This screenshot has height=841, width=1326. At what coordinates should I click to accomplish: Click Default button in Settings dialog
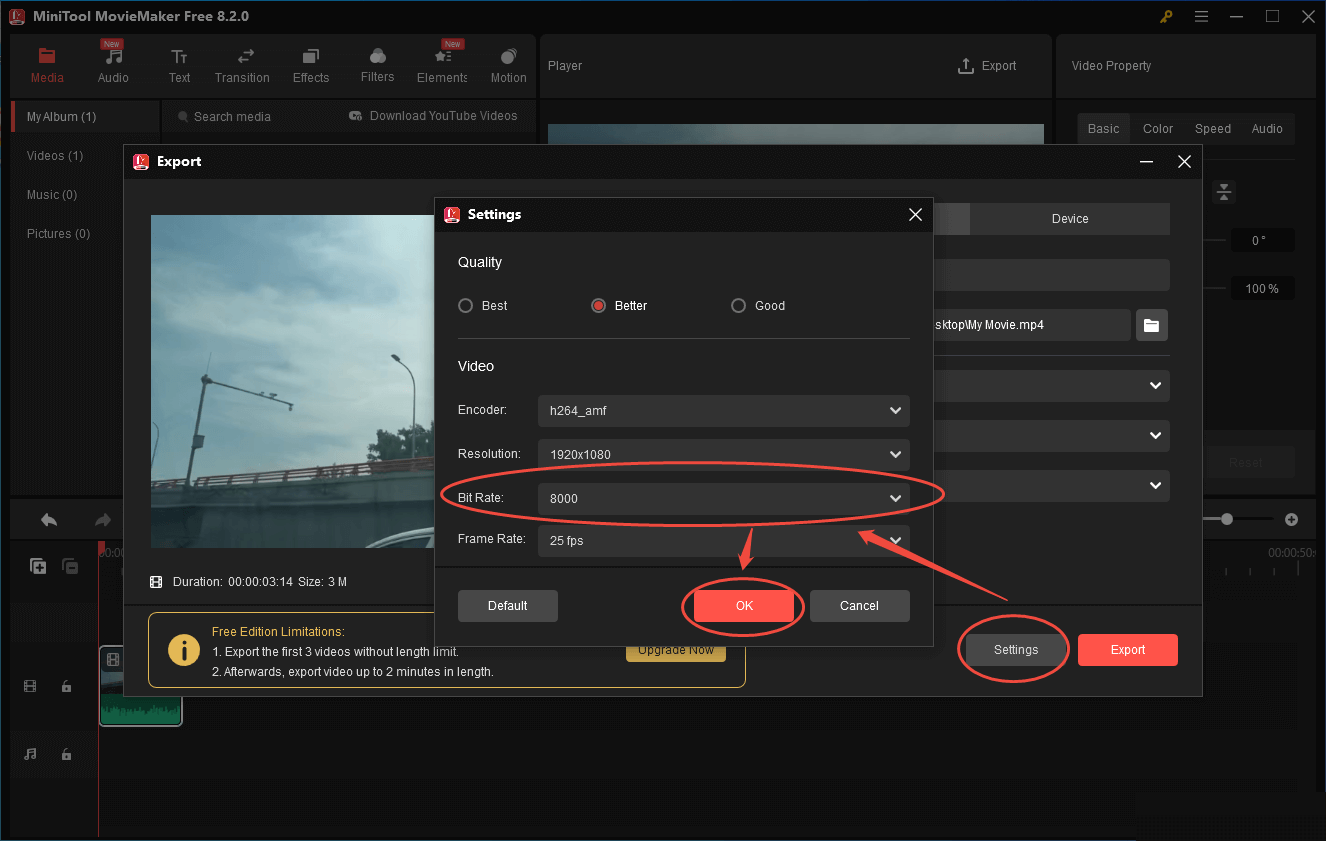(x=507, y=606)
